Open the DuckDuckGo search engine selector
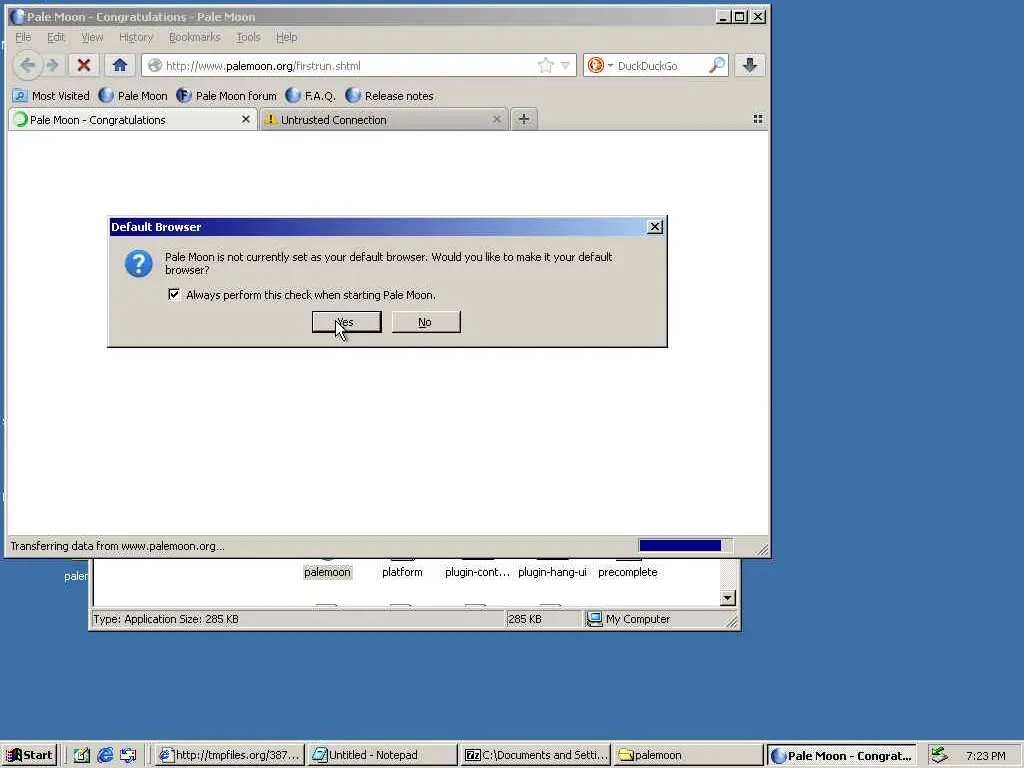This screenshot has width=1024, height=768. [x=600, y=65]
